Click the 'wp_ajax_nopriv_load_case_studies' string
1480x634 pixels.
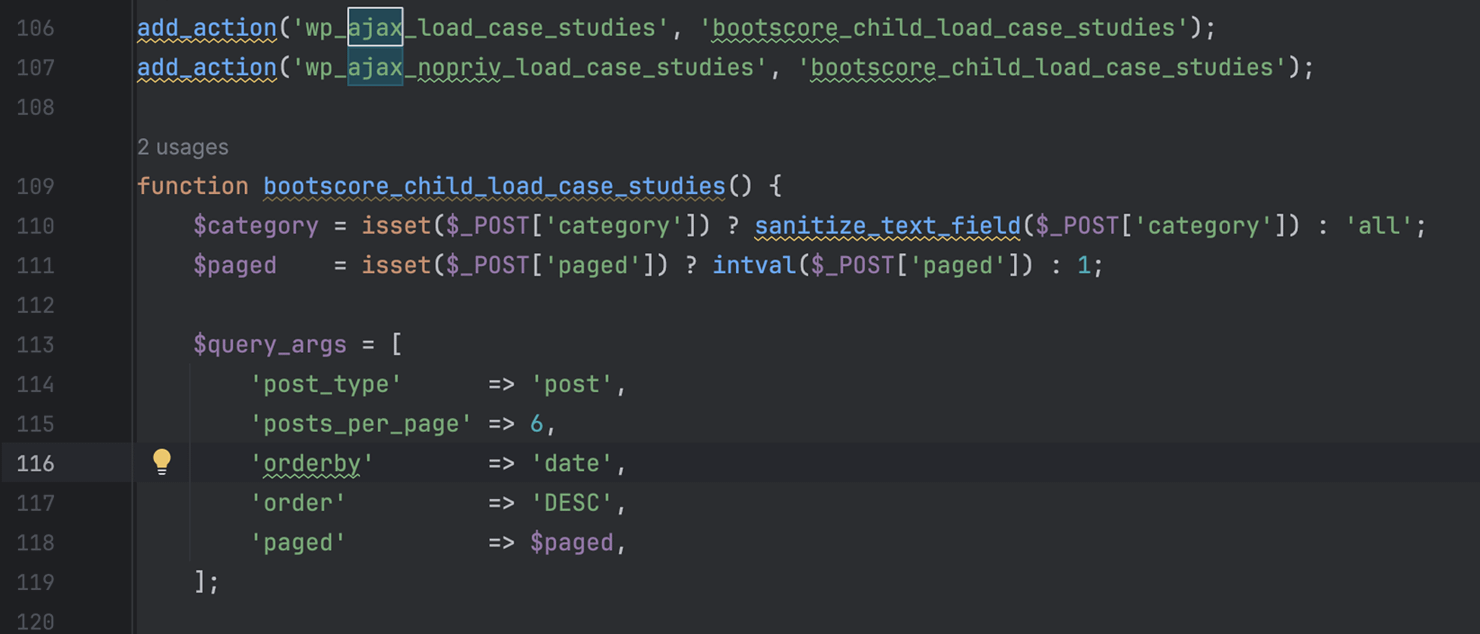coord(523,68)
